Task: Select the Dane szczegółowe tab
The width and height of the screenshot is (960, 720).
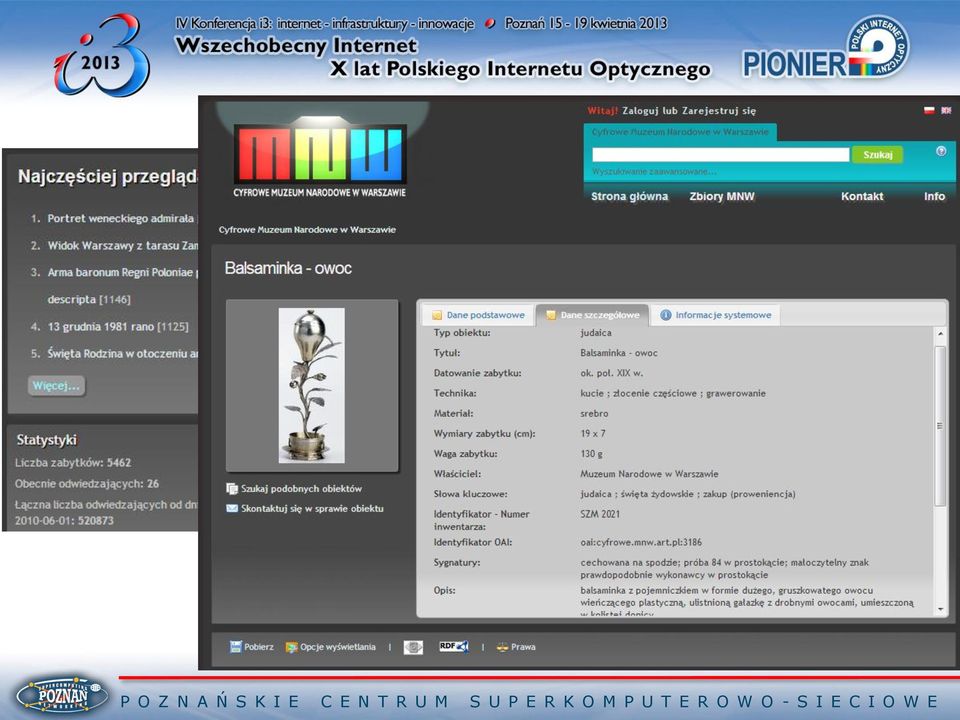Action: 592,315
